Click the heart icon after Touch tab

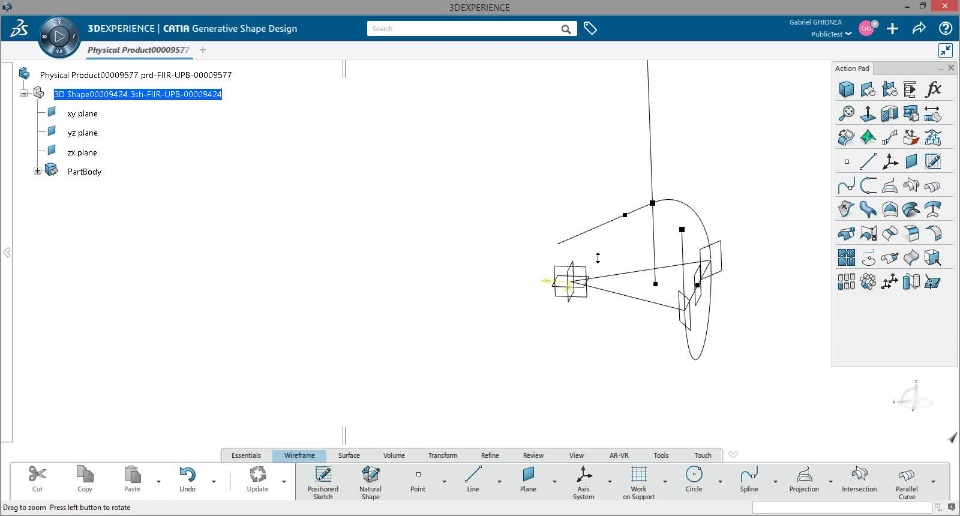click(x=733, y=455)
